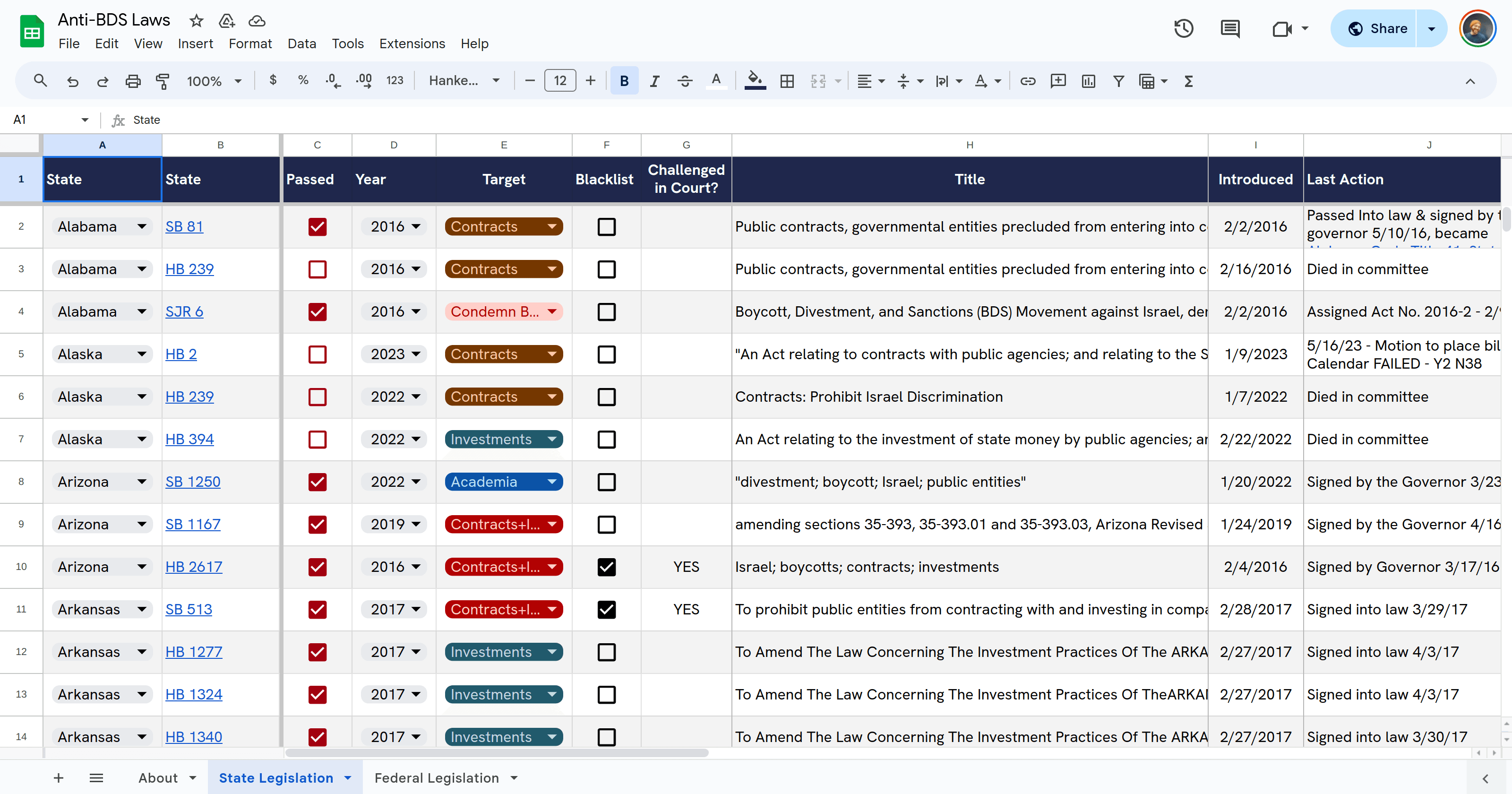Open borders options
The image size is (1512, 794).
(x=787, y=81)
